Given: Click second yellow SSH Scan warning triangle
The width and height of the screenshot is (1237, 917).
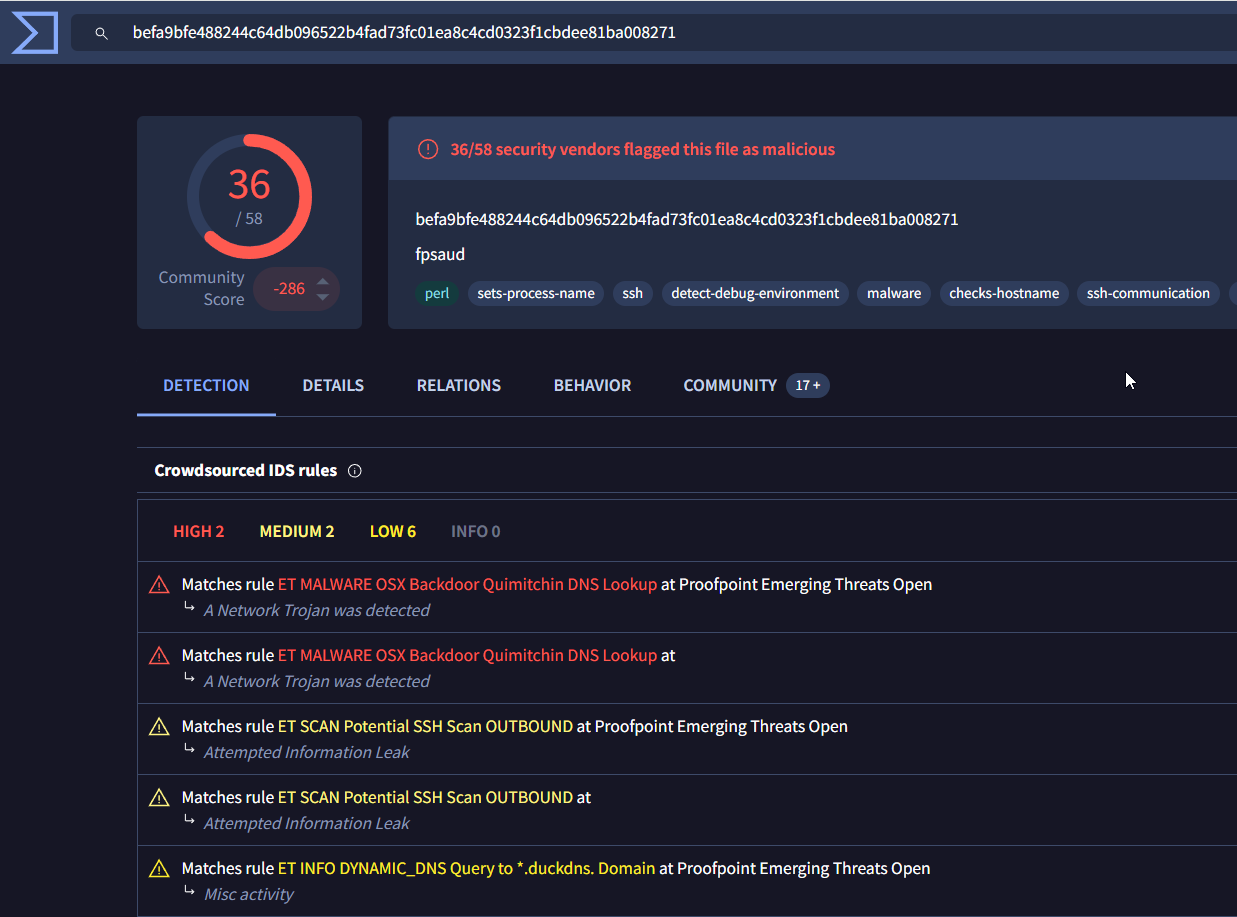Looking at the screenshot, I should (159, 798).
